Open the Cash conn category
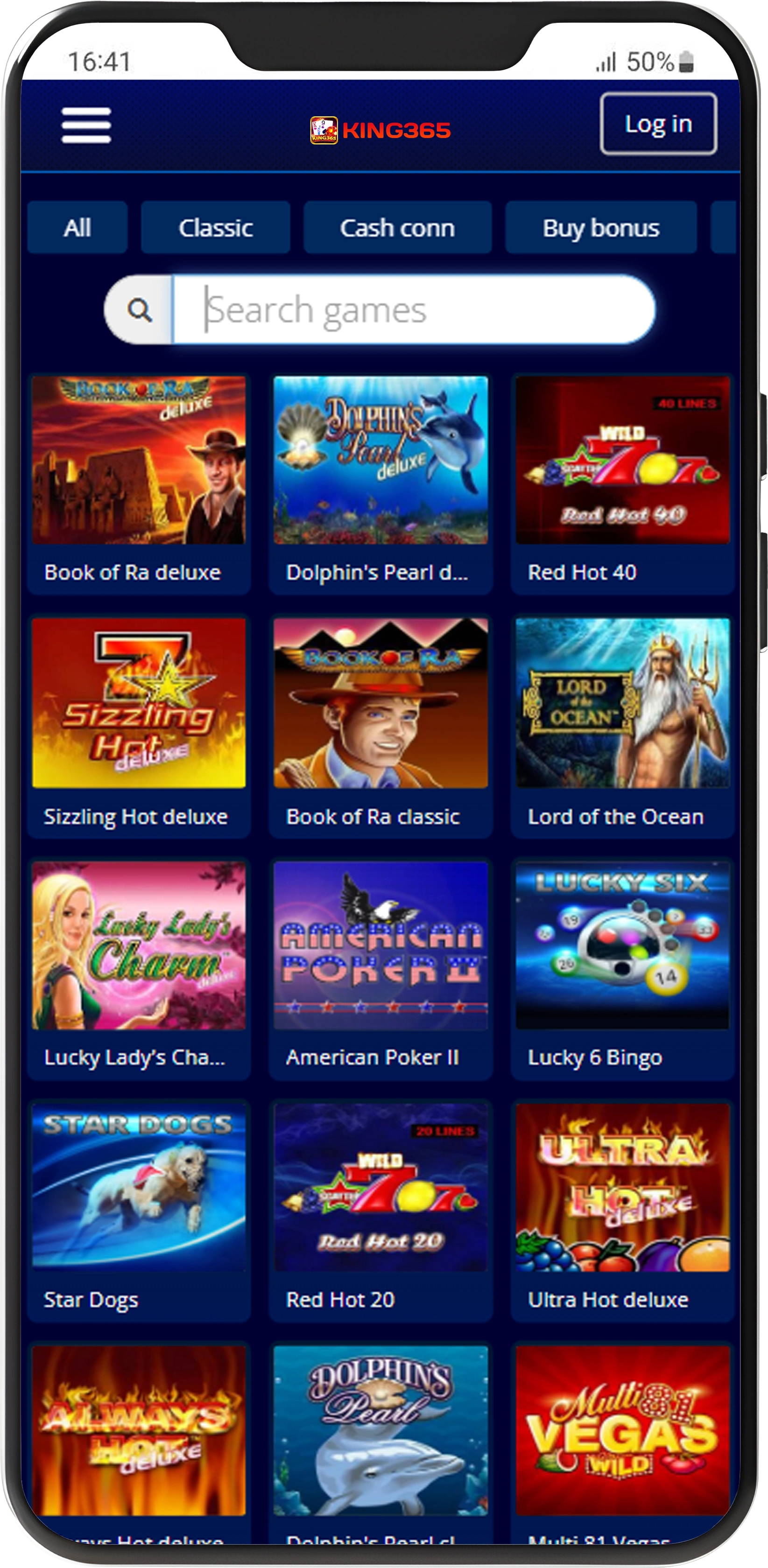This screenshot has height=1568, width=768. pyautogui.click(x=397, y=228)
